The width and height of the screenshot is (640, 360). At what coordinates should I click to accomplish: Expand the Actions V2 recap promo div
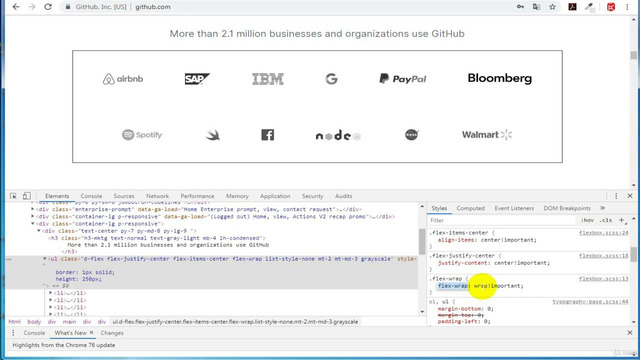tap(33, 216)
